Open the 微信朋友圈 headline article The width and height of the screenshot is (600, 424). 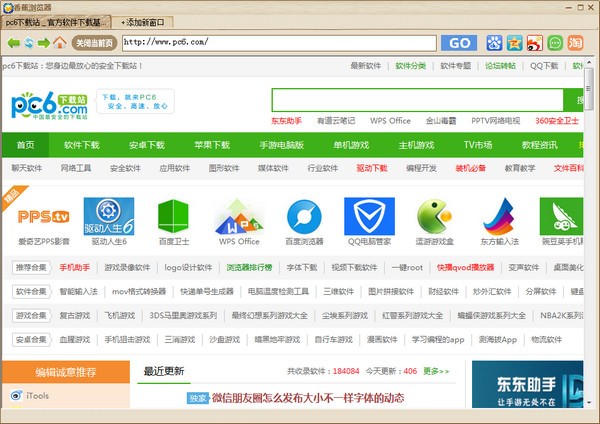[308, 398]
